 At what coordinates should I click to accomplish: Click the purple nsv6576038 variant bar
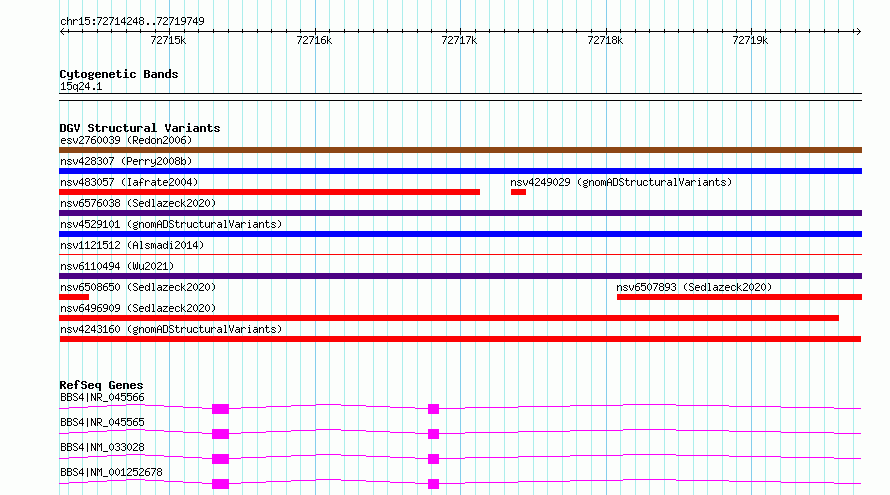pos(460,213)
